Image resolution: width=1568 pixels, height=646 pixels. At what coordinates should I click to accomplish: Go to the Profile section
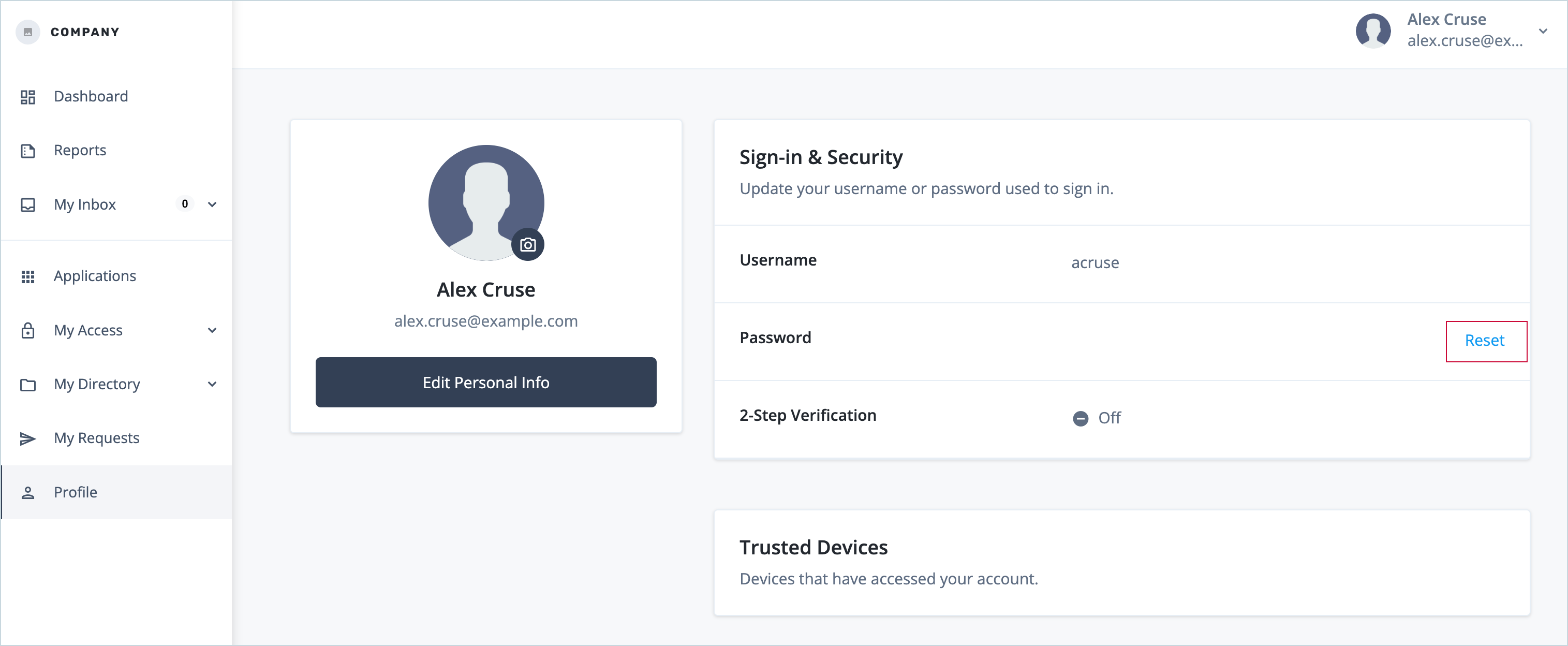pos(76,492)
